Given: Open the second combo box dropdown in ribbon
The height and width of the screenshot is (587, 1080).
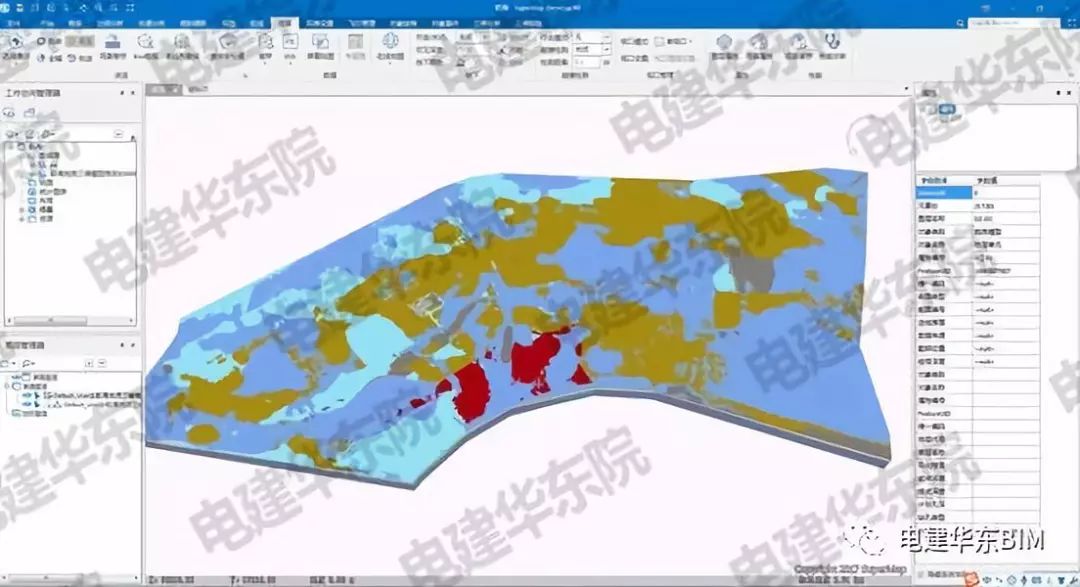Looking at the screenshot, I should point(606,50).
